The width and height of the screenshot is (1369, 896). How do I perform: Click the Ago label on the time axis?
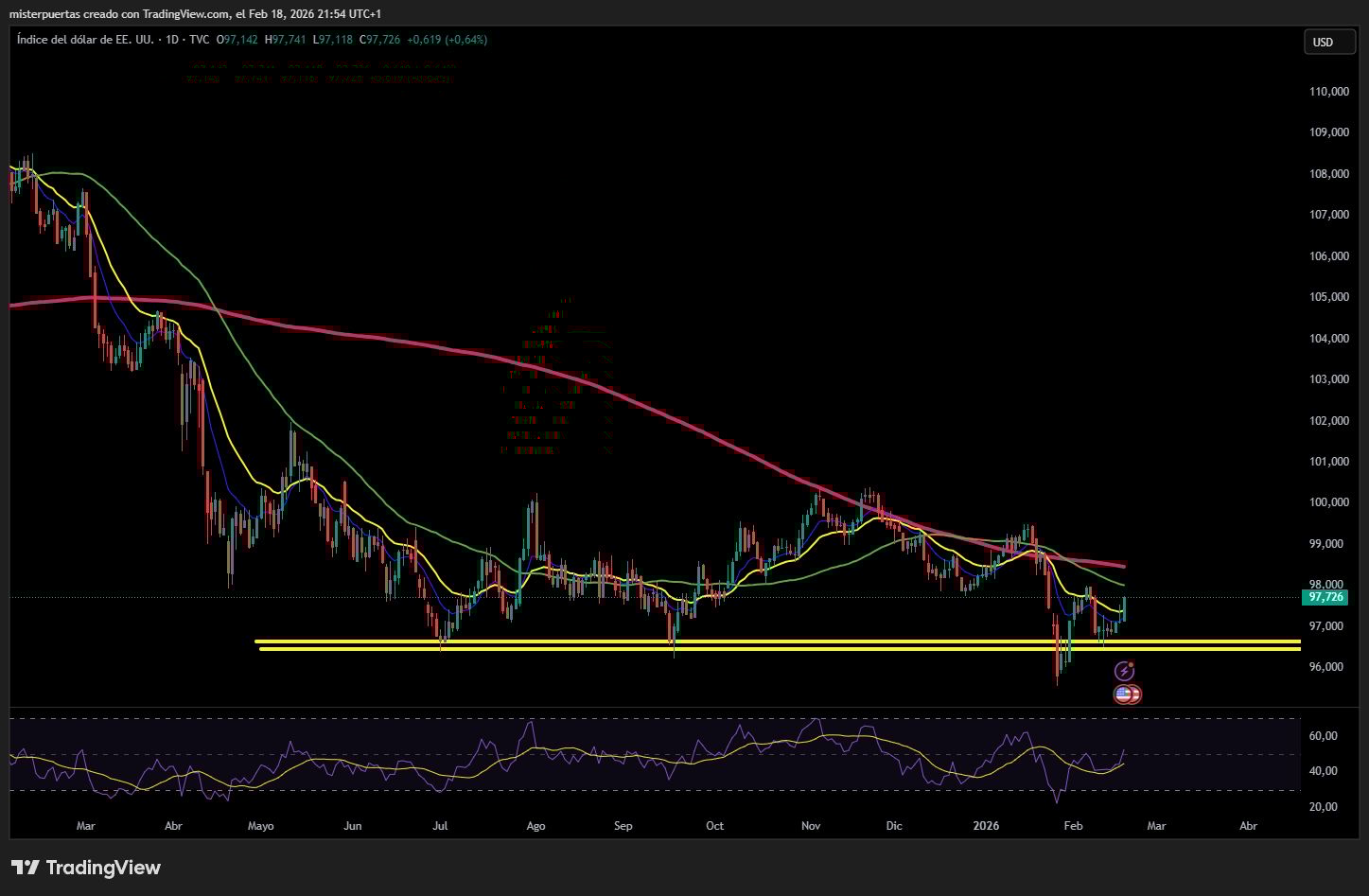(x=535, y=826)
